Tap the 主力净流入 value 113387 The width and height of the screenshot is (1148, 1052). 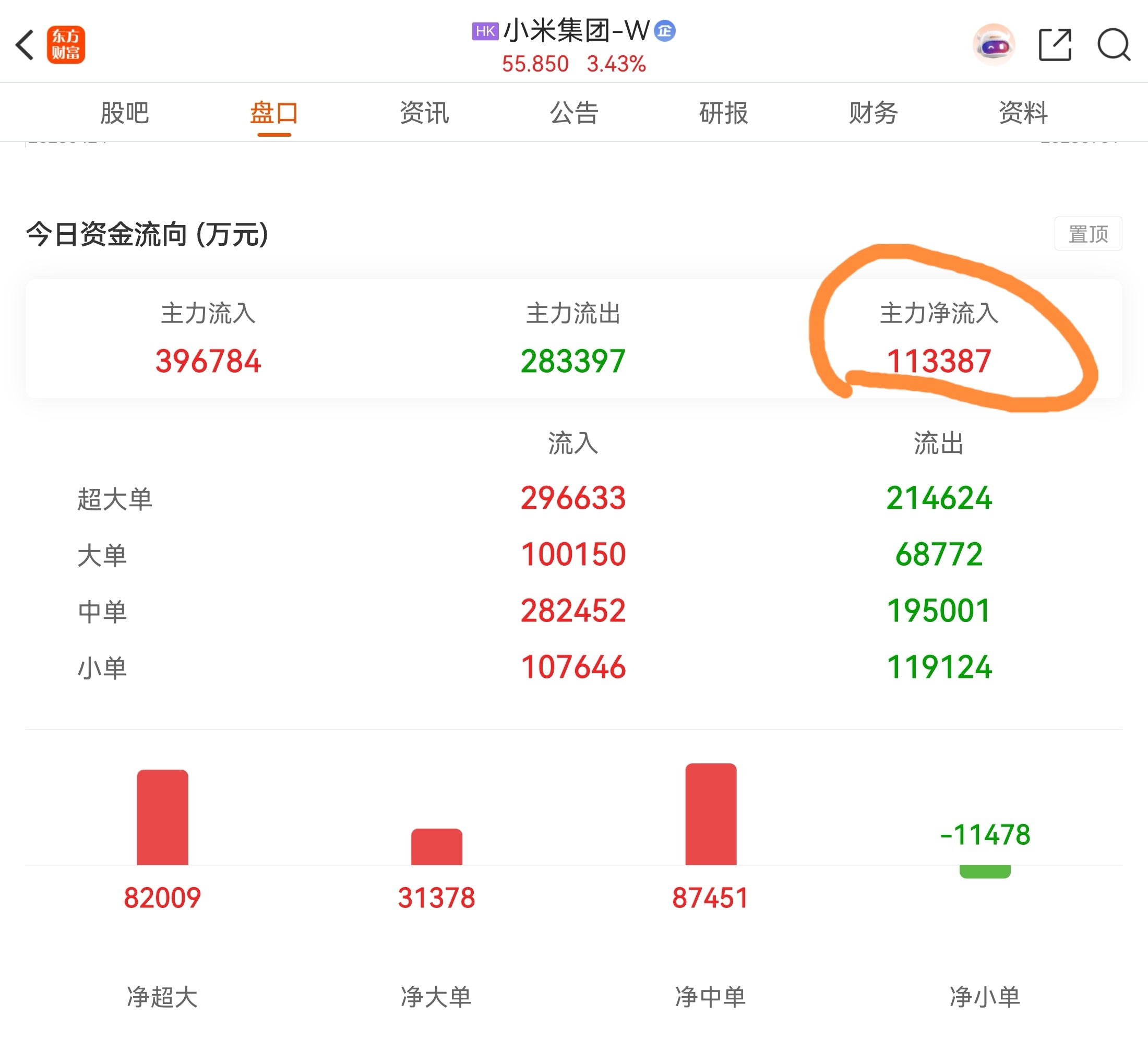(x=939, y=361)
